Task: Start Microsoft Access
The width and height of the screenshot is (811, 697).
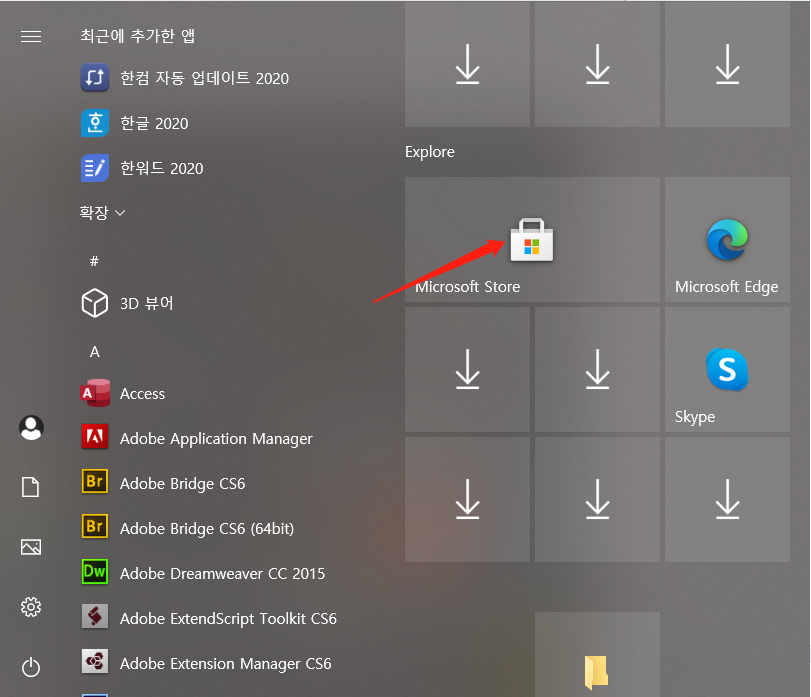Action: tap(142, 393)
